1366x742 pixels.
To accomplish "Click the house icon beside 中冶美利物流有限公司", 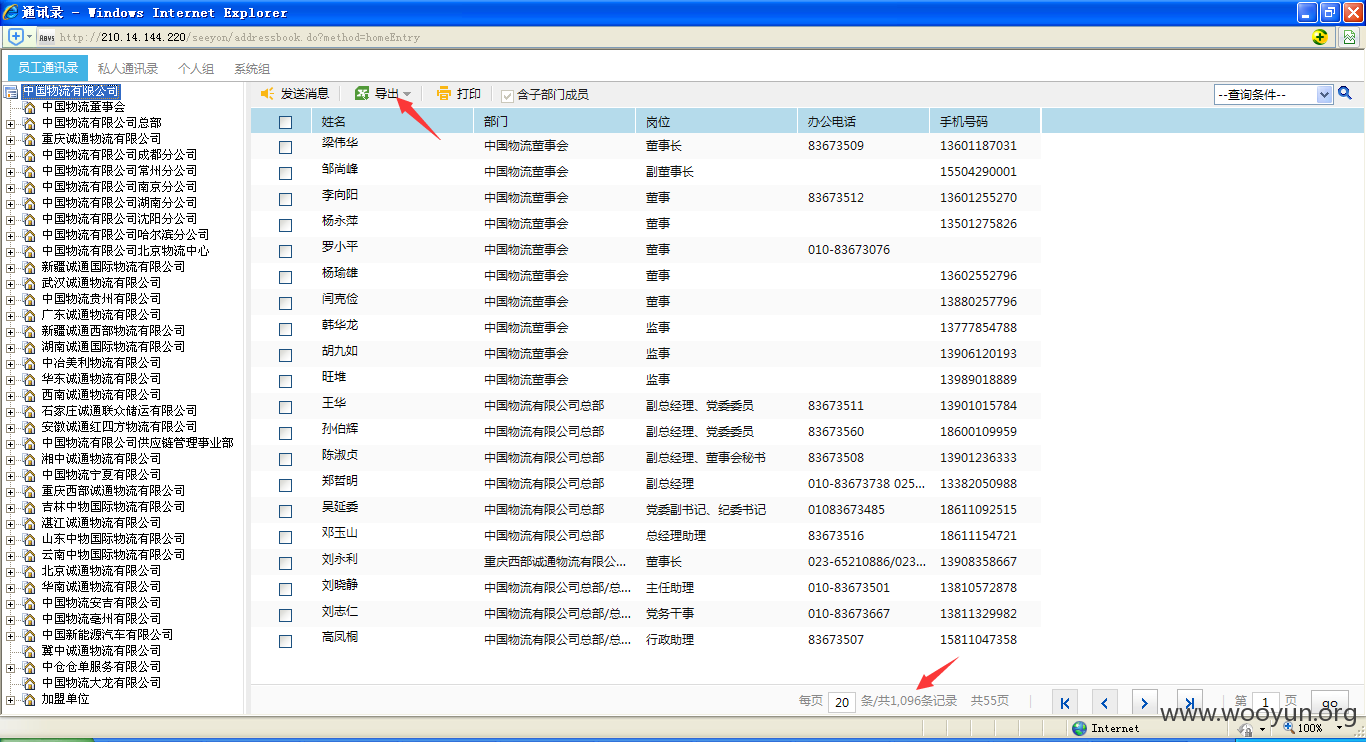I will point(29,363).
